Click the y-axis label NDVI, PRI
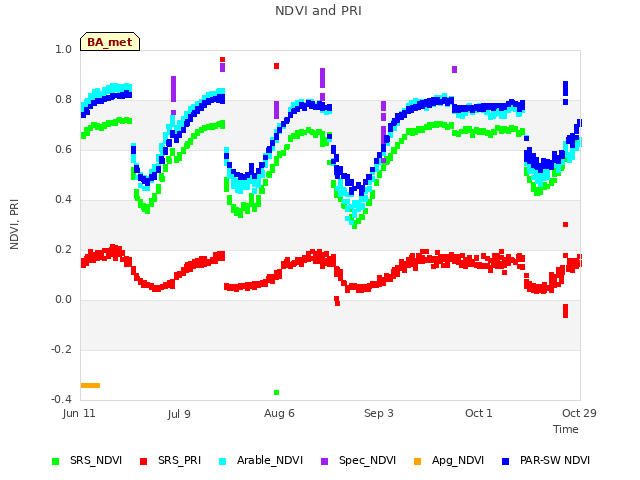This screenshot has width=640, height=480. click(14, 224)
